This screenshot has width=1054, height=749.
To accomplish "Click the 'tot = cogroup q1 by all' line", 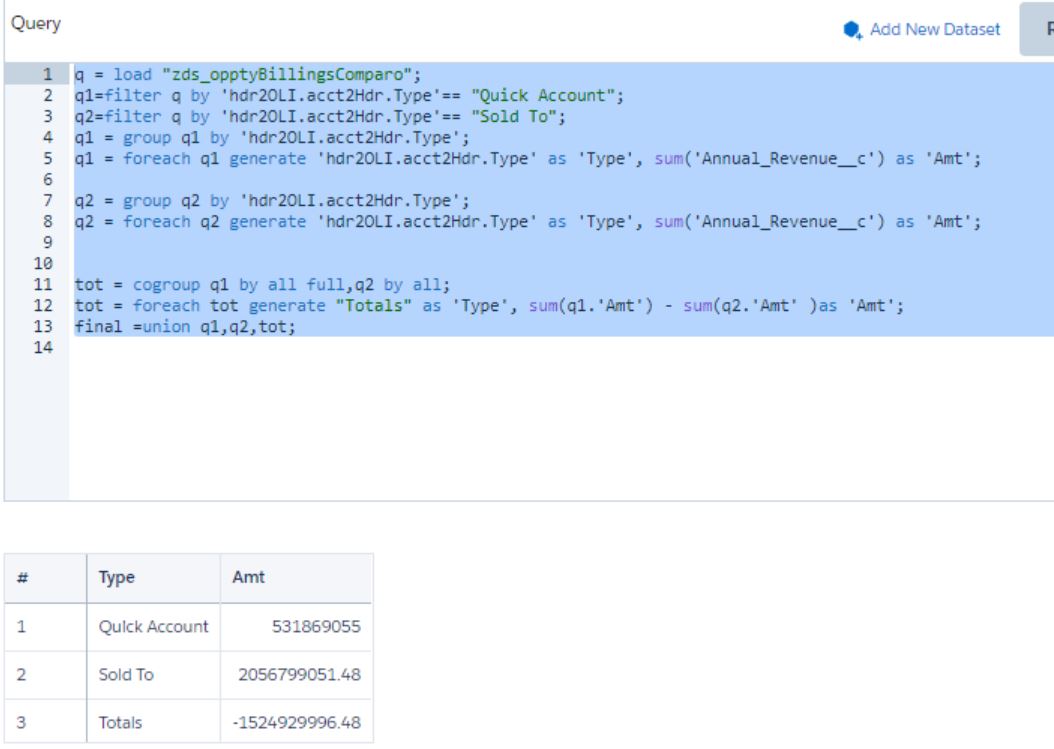I will coord(262,284).
